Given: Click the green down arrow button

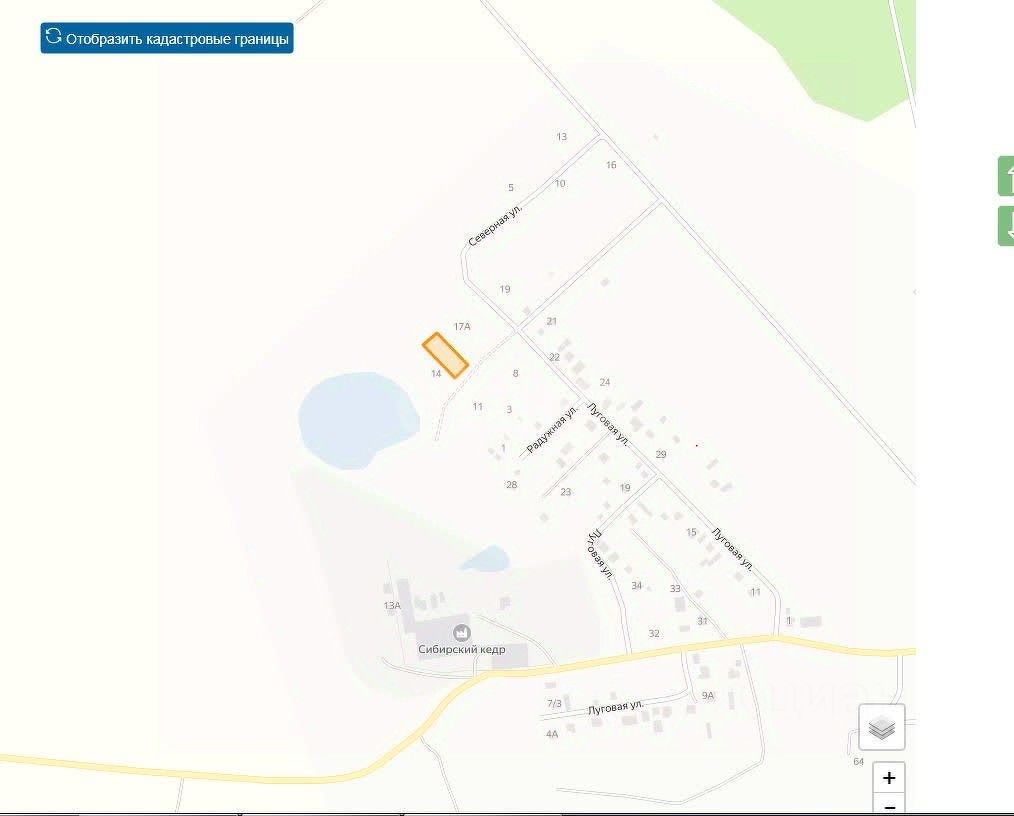Looking at the screenshot, I should pos(1006,226).
